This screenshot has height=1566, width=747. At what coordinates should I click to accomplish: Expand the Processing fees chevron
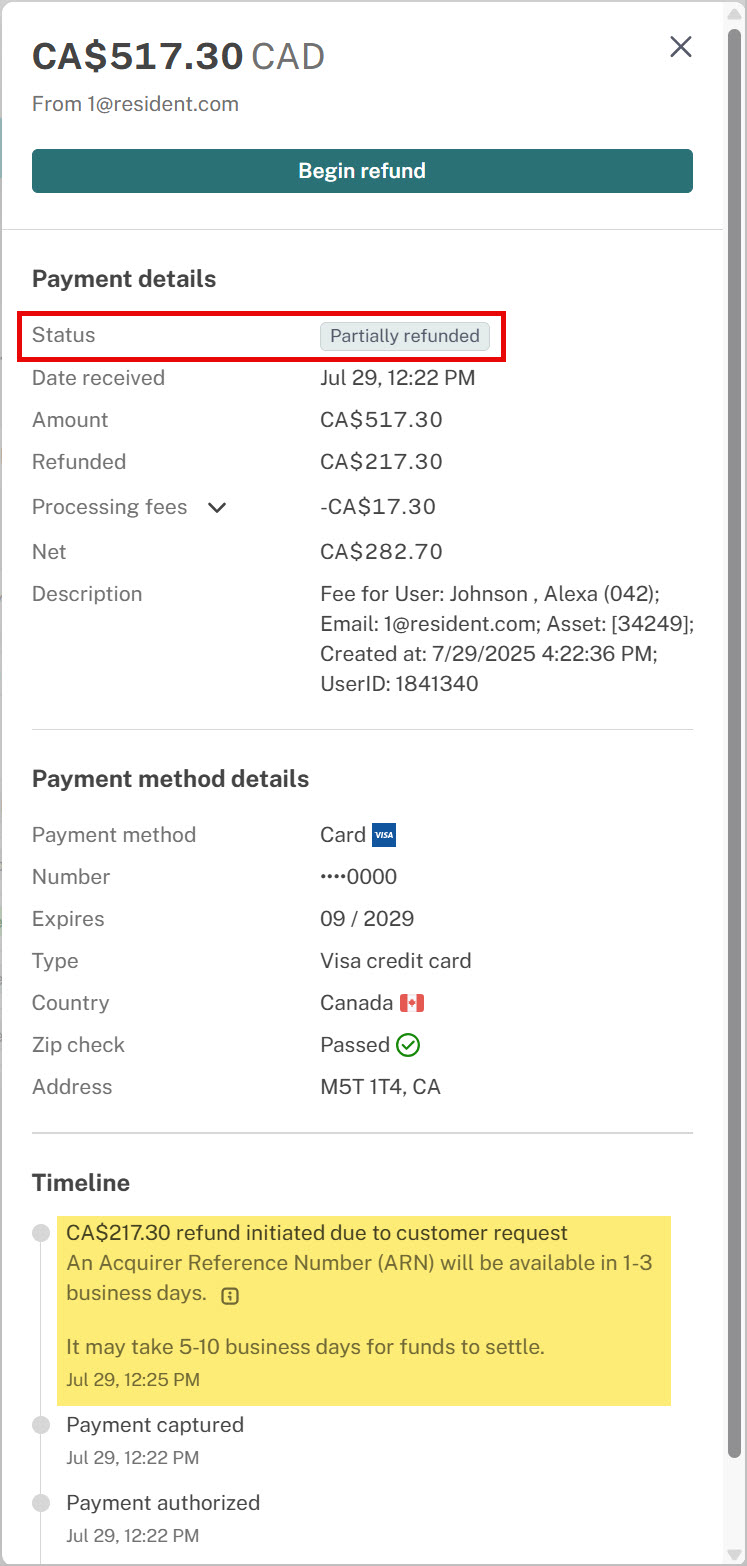(217, 508)
